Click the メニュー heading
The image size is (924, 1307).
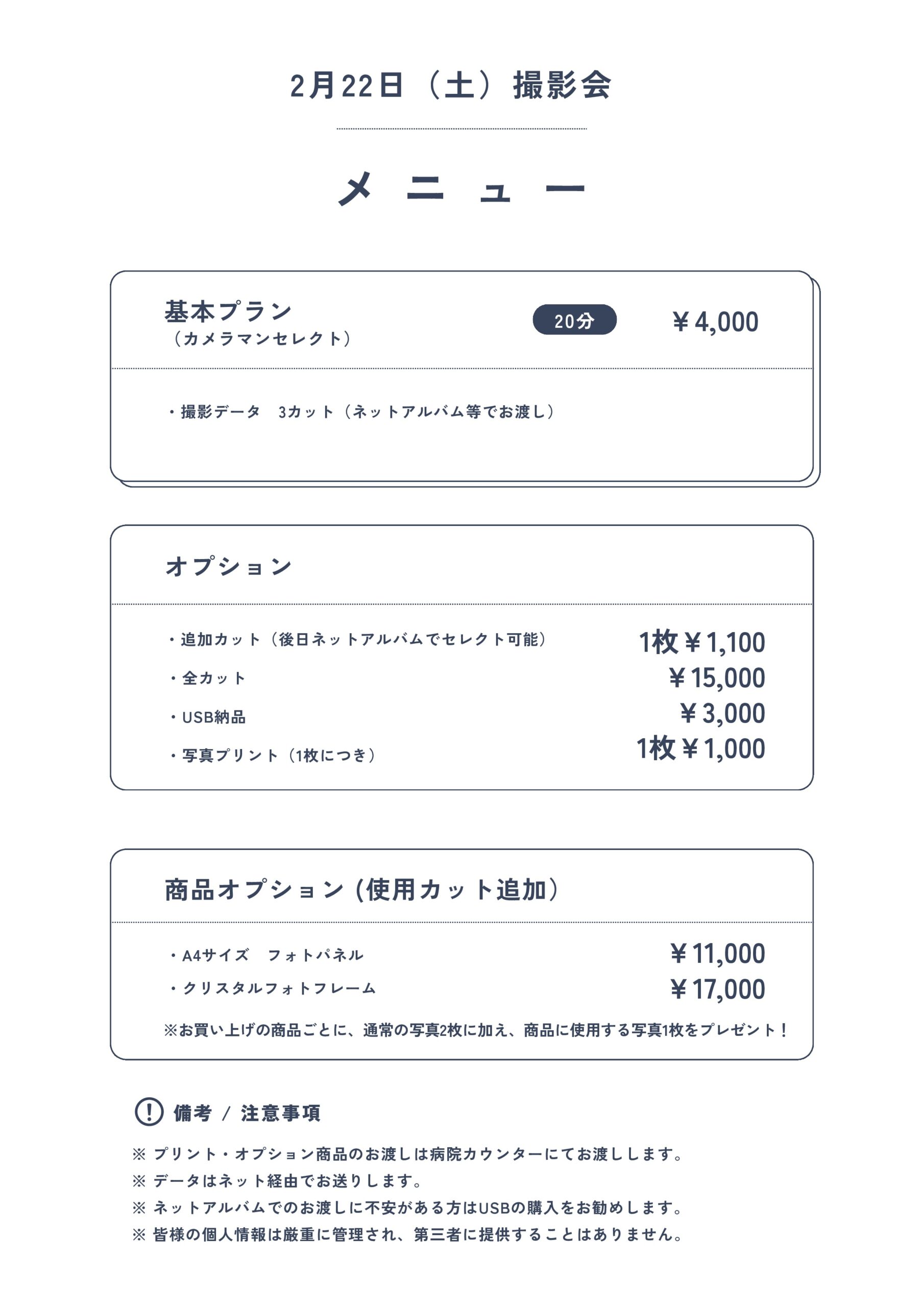(461, 187)
